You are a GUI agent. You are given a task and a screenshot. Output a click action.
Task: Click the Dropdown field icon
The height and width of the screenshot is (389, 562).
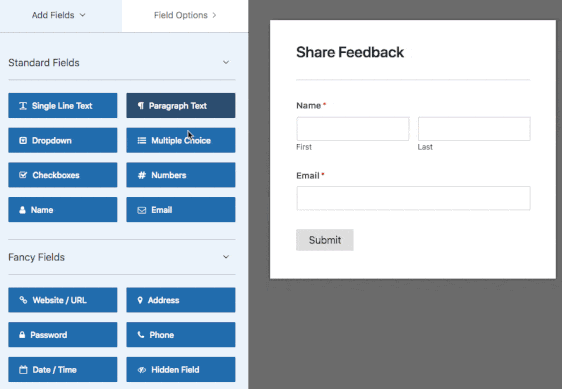click(x=23, y=141)
